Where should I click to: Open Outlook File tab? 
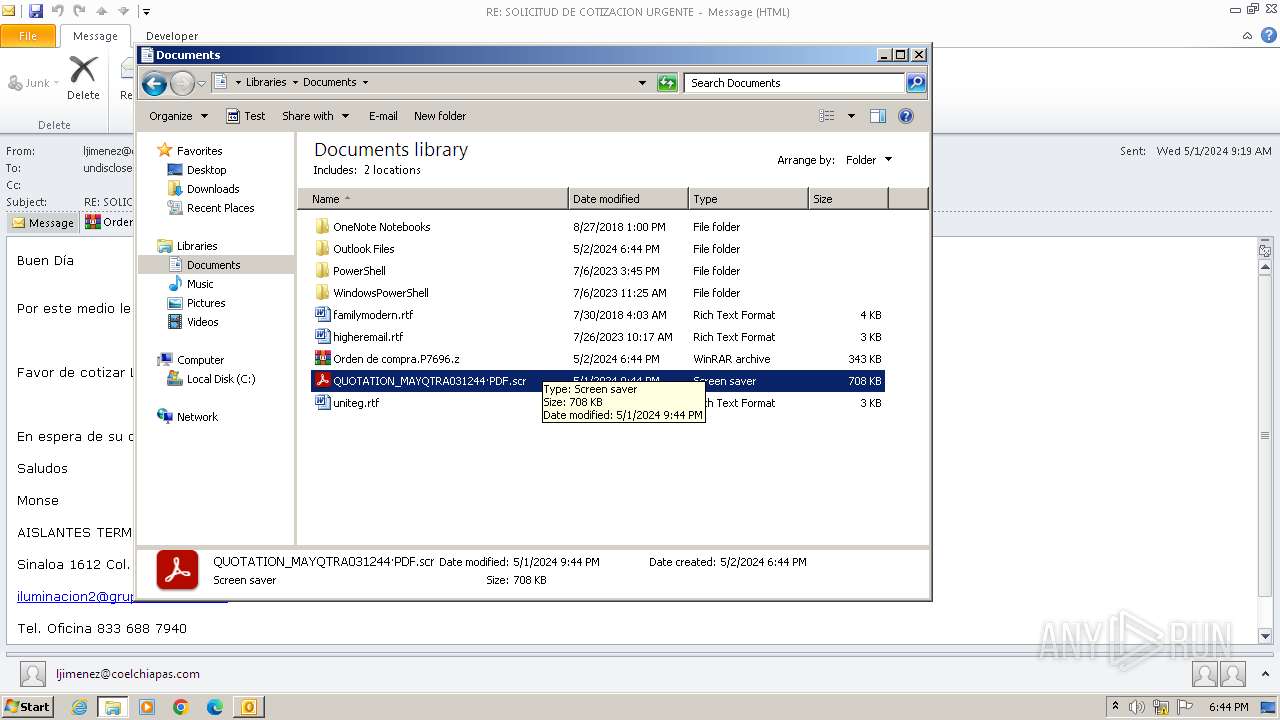pos(28,36)
